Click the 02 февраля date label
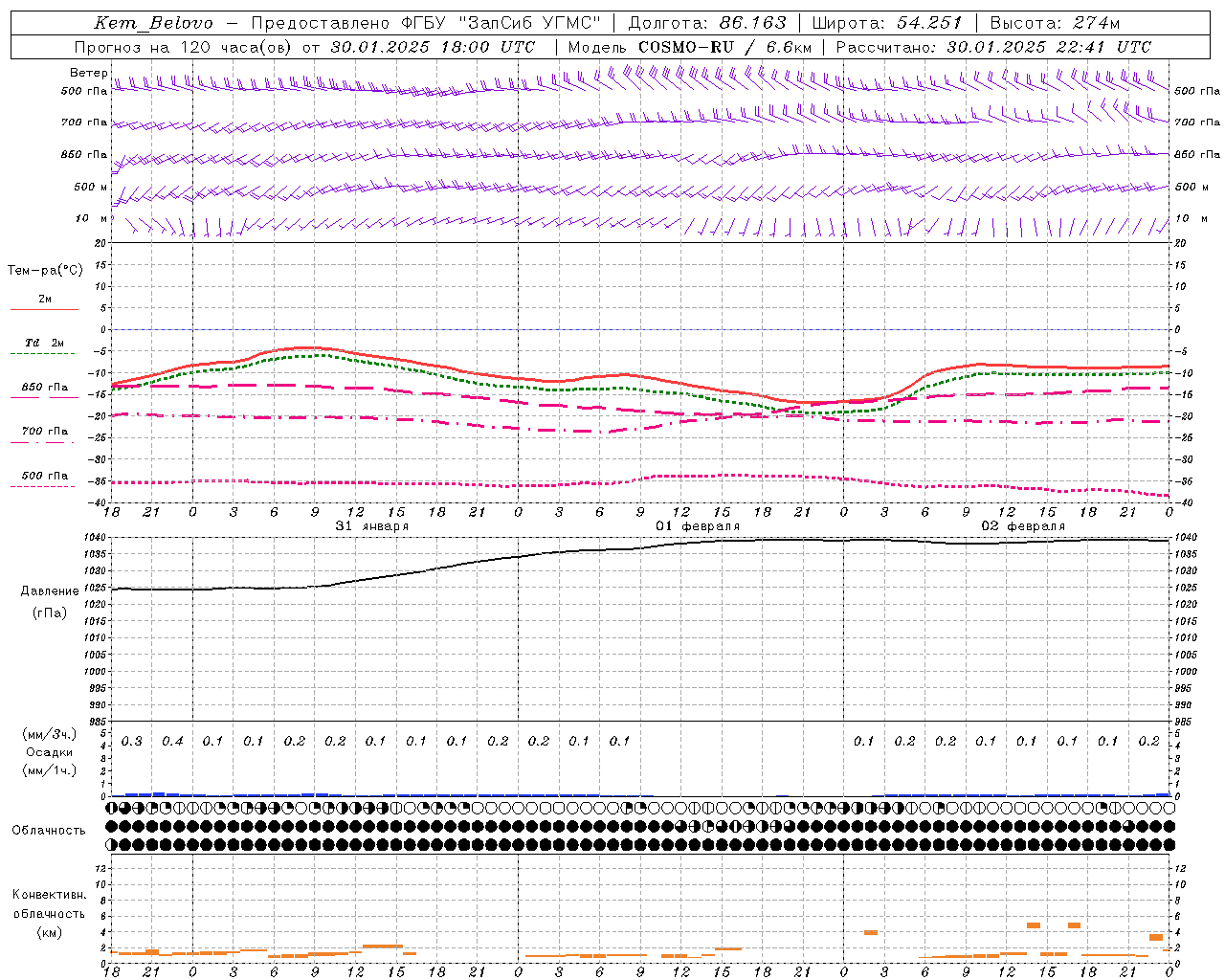 point(1023,526)
